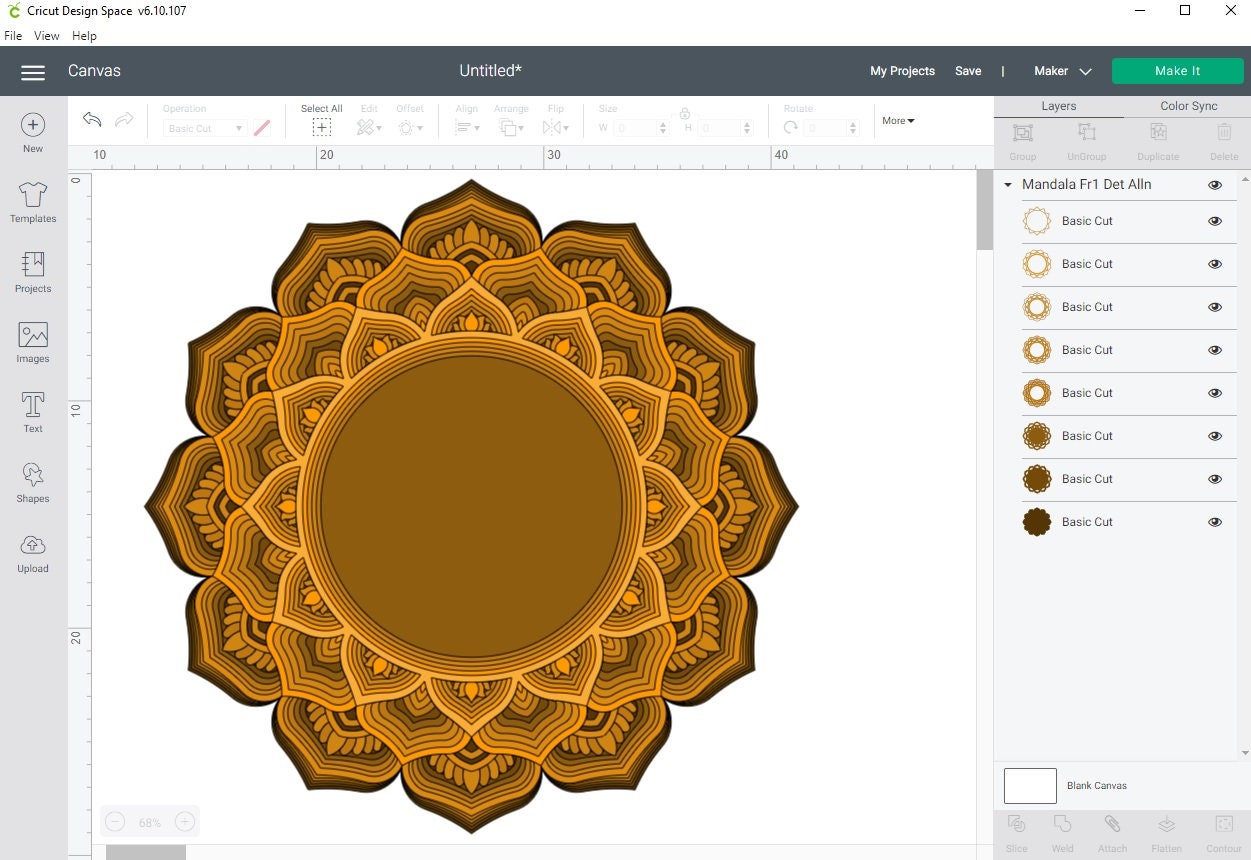This screenshot has width=1251, height=860.
Task: Toggle visibility of the darkest Basic Cut layer
Action: pyautogui.click(x=1215, y=521)
